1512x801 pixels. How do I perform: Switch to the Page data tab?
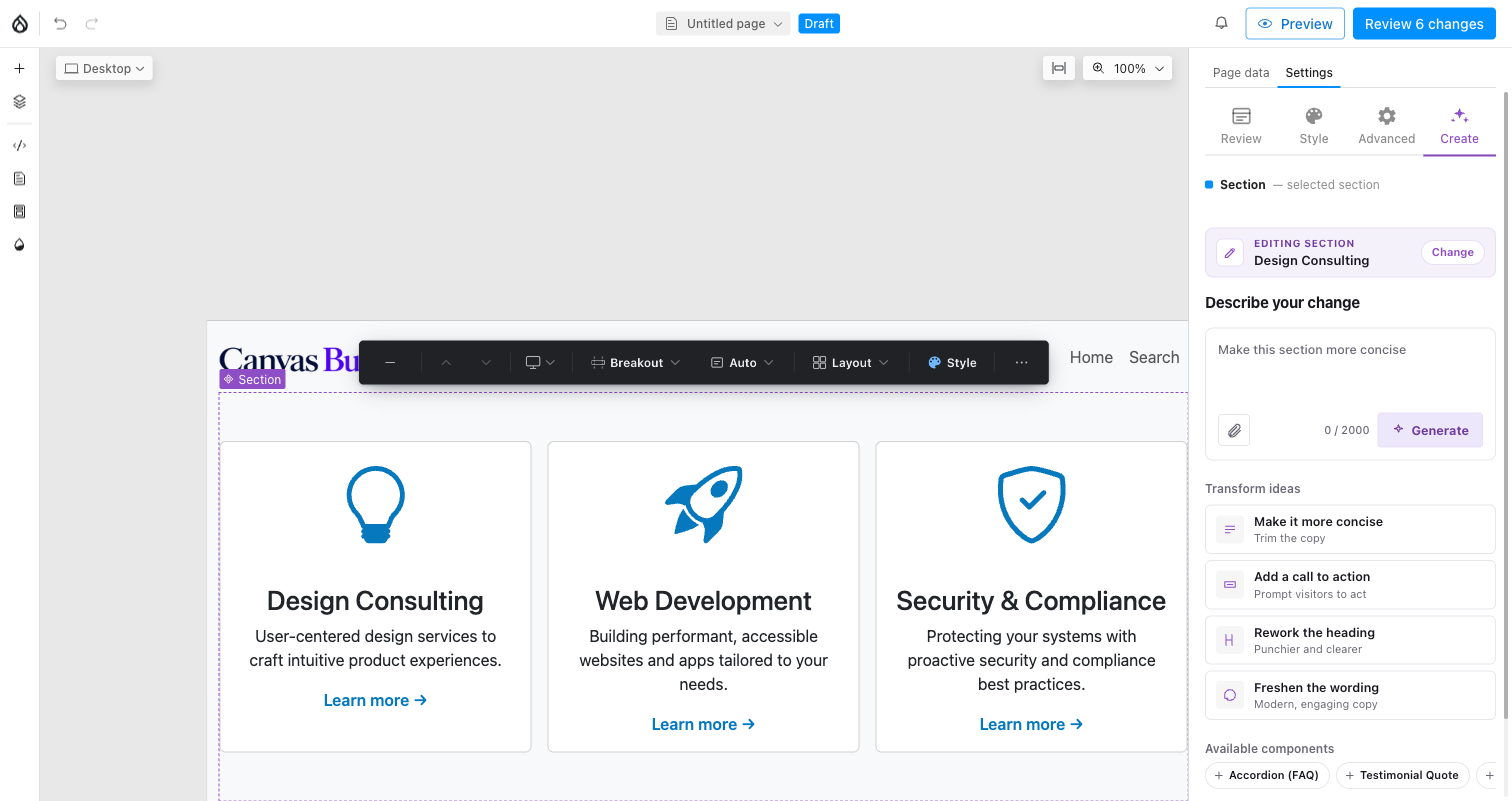pyautogui.click(x=1241, y=72)
